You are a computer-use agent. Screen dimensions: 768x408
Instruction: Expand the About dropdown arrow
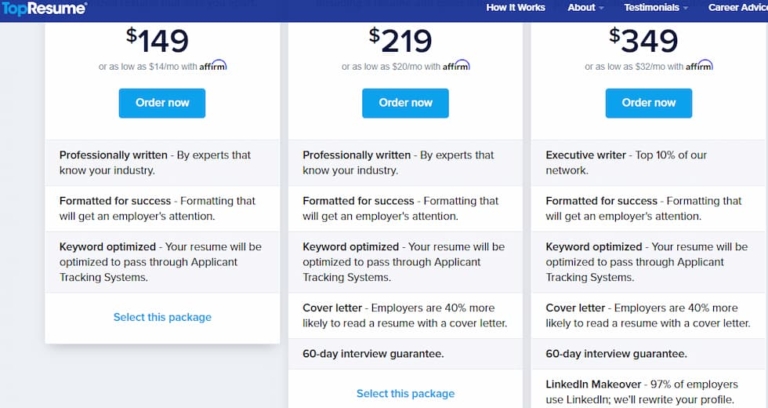pyautogui.click(x=602, y=8)
